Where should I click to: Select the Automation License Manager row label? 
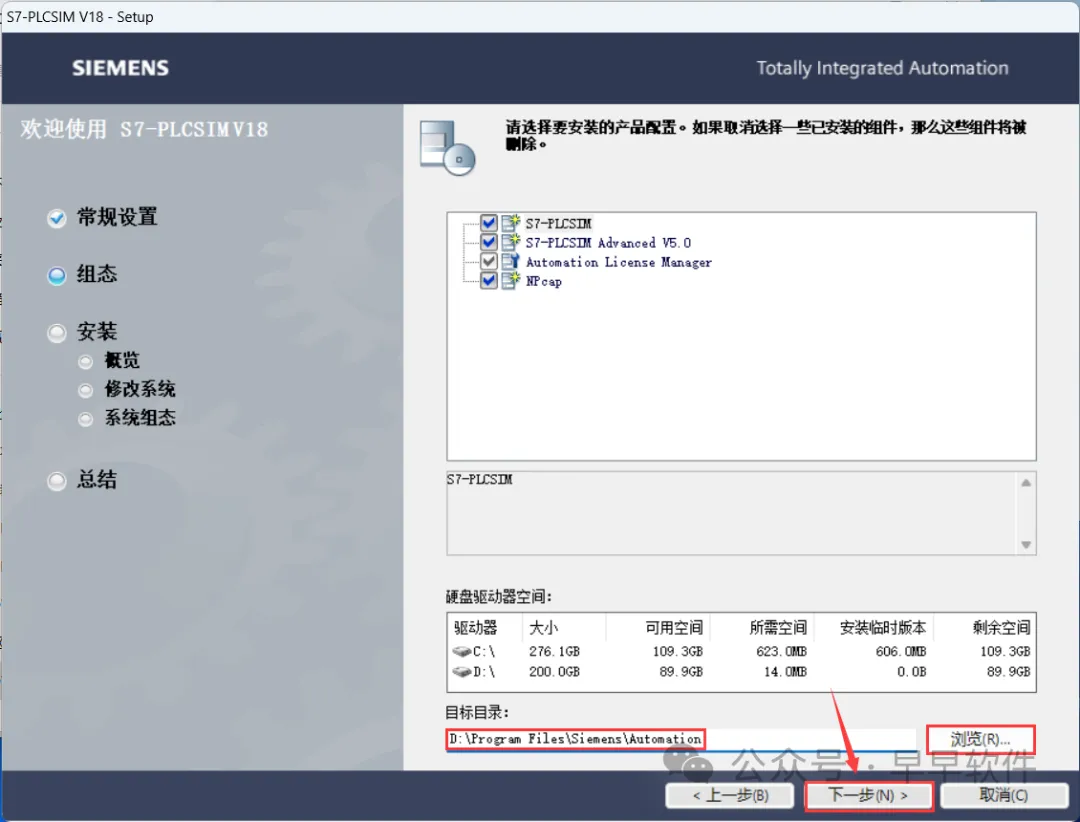(x=619, y=262)
